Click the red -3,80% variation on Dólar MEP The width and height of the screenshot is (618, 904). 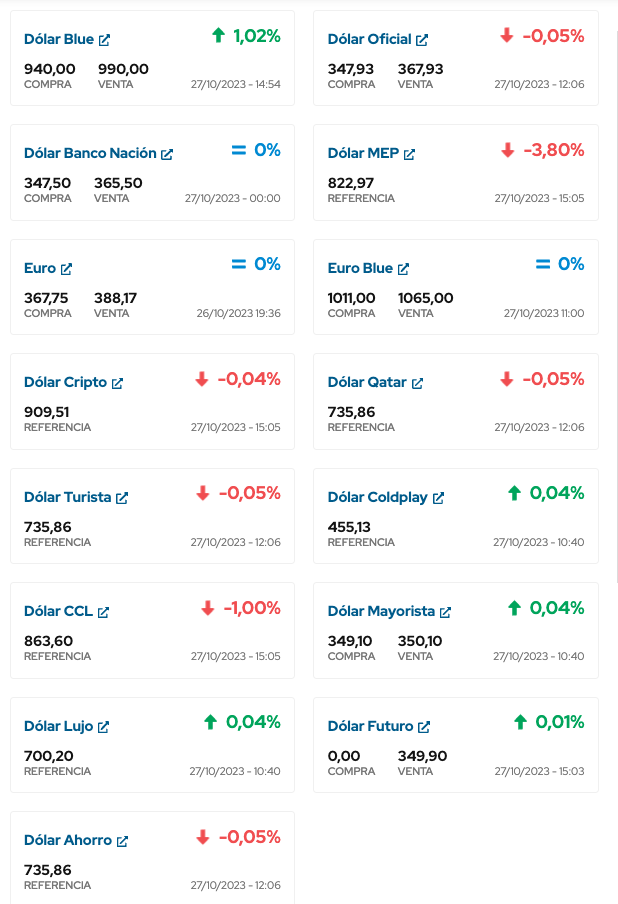click(x=553, y=150)
